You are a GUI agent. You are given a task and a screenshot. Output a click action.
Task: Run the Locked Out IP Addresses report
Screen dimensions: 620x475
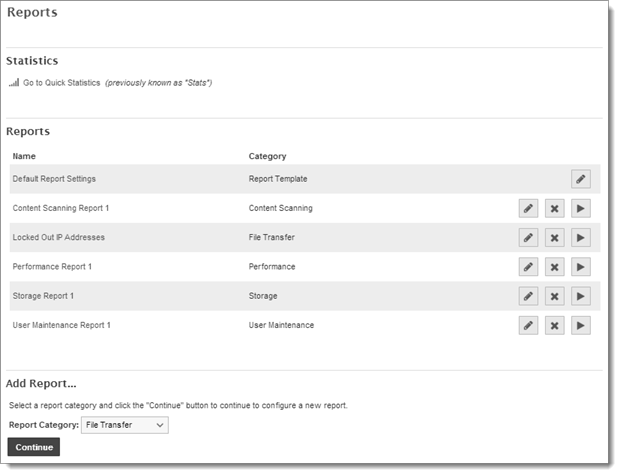pos(581,238)
